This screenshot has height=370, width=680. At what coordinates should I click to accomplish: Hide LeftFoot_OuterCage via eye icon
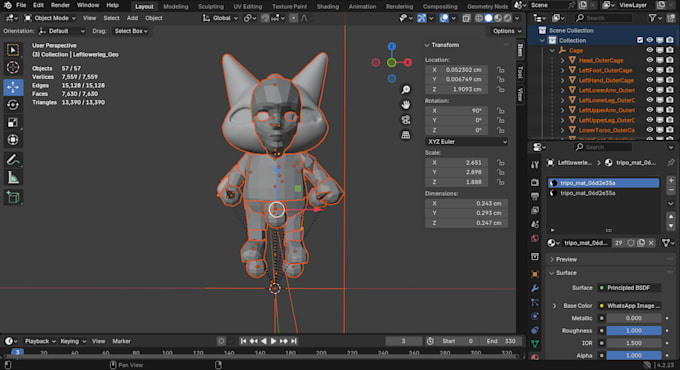650,70
